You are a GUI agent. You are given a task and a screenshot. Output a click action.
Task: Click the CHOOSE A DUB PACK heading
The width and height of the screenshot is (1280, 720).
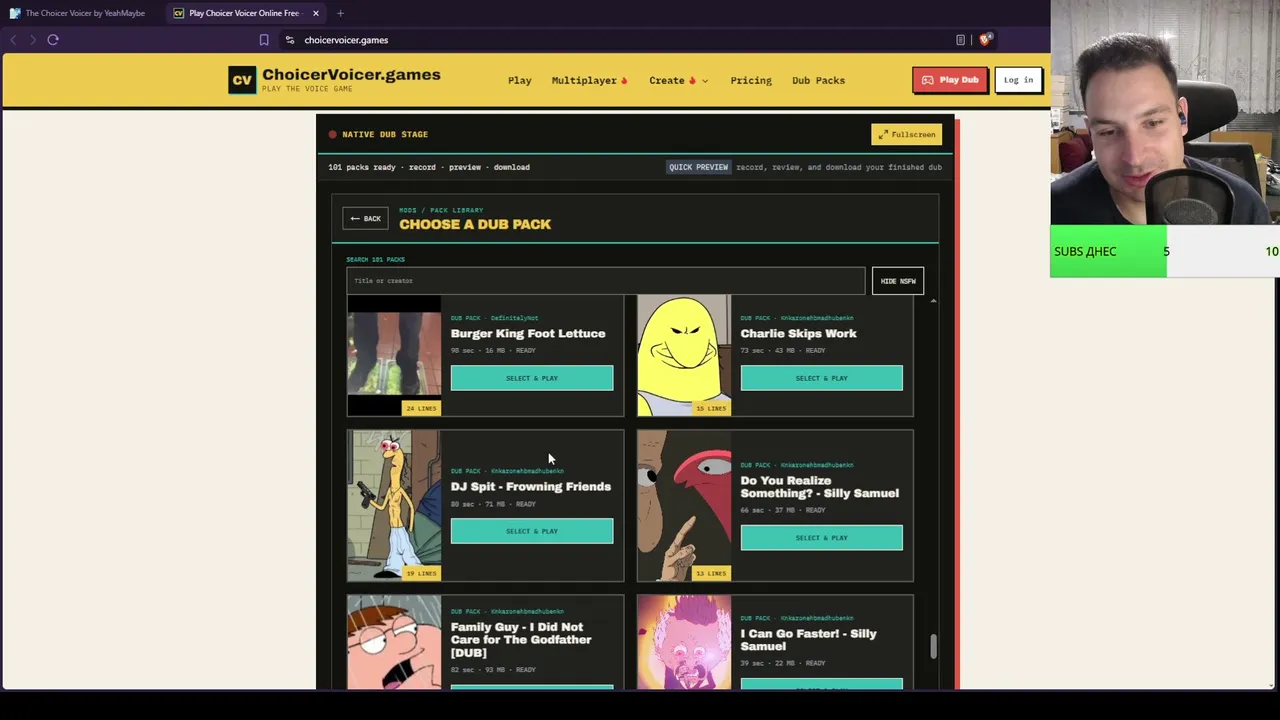tap(475, 224)
